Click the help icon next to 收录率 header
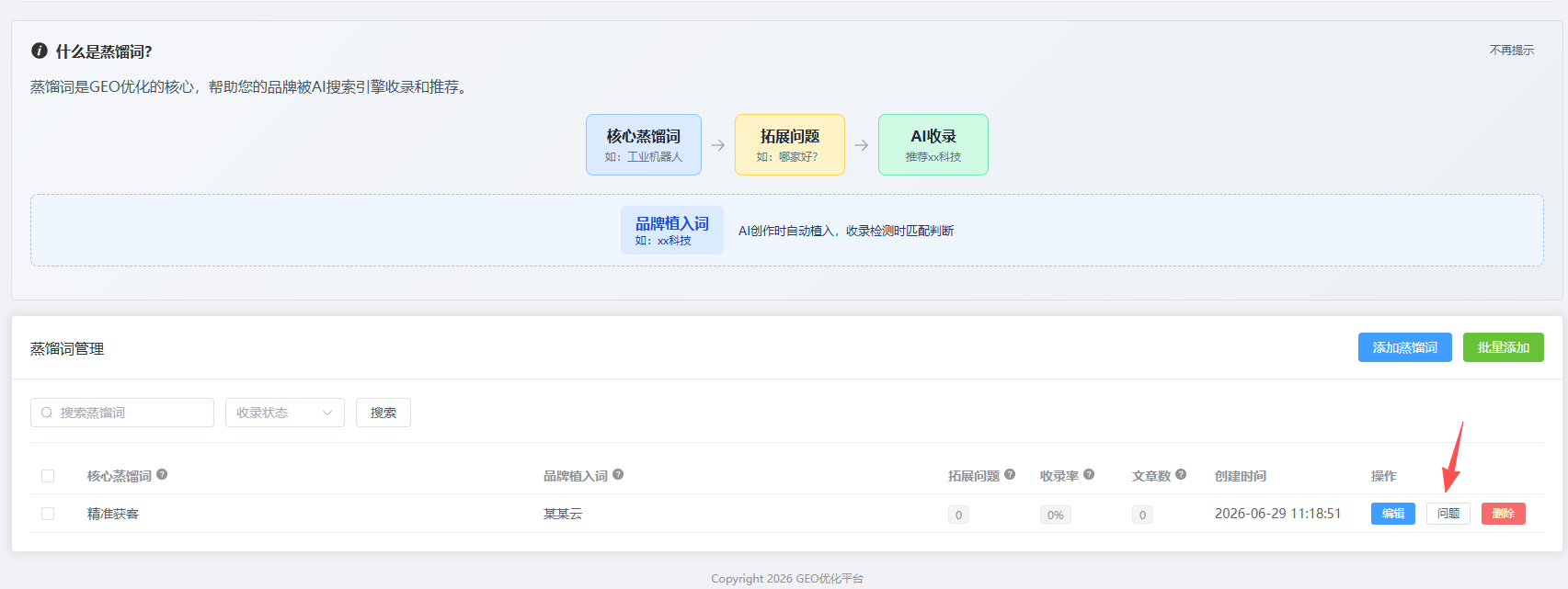The width and height of the screenshot is (1568, 589). [1089, 474]
